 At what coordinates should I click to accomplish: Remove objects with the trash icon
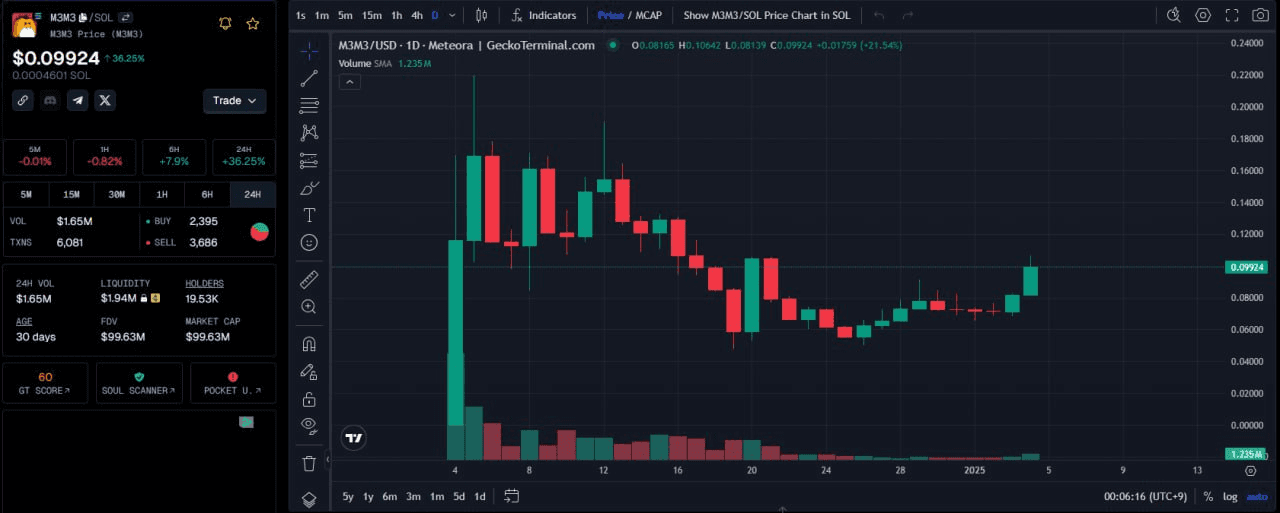pos(309,463)
